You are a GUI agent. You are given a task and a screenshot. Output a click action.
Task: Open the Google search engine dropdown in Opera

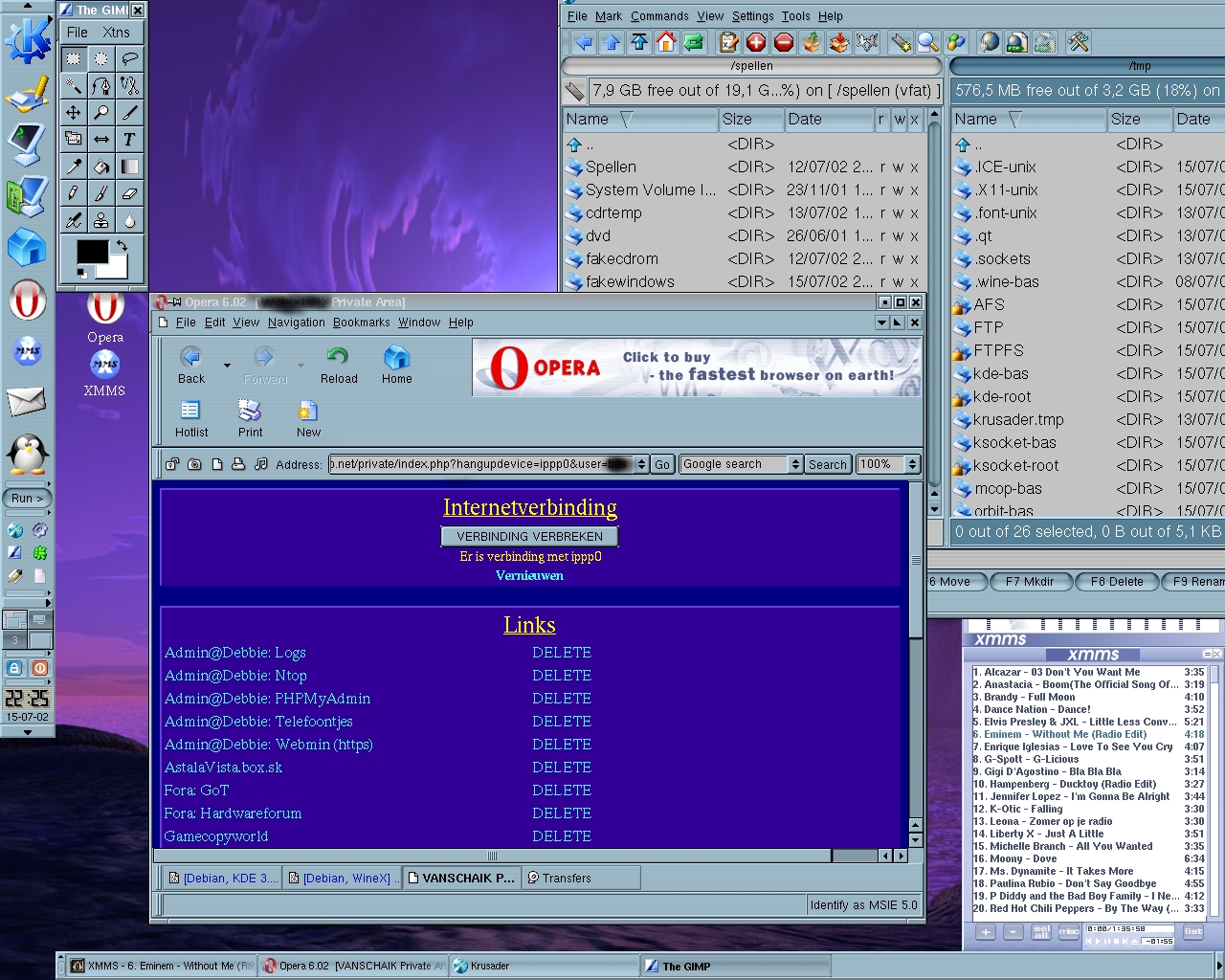[795, 464]
